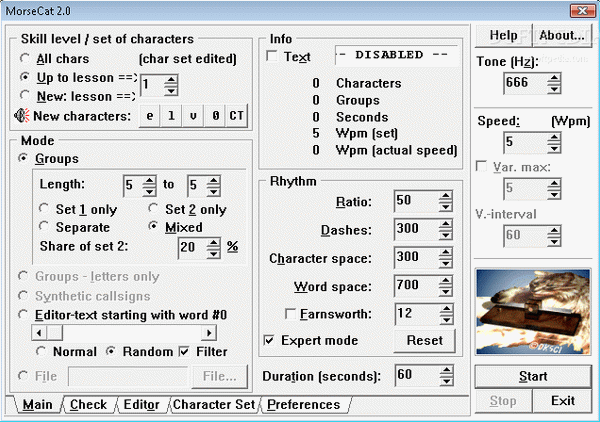Uncheck Expert mode checkbox

click(x=269, y=340)
